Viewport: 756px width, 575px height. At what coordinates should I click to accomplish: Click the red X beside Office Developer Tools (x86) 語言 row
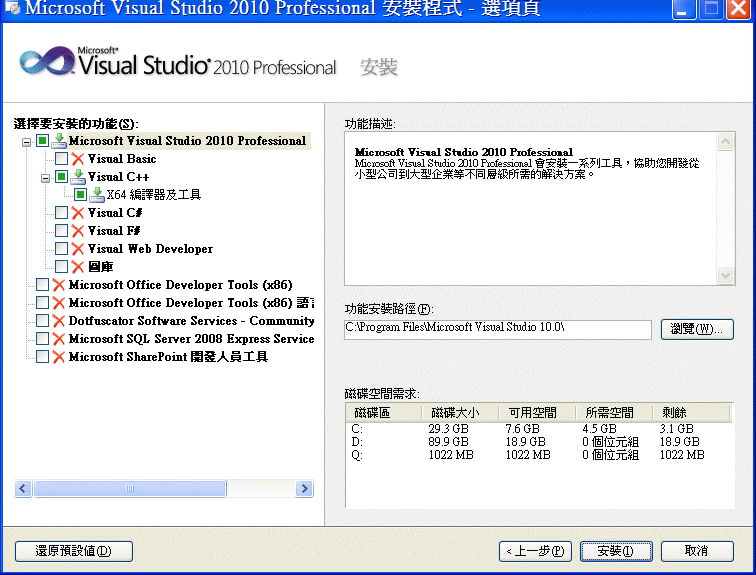[59, 303]
